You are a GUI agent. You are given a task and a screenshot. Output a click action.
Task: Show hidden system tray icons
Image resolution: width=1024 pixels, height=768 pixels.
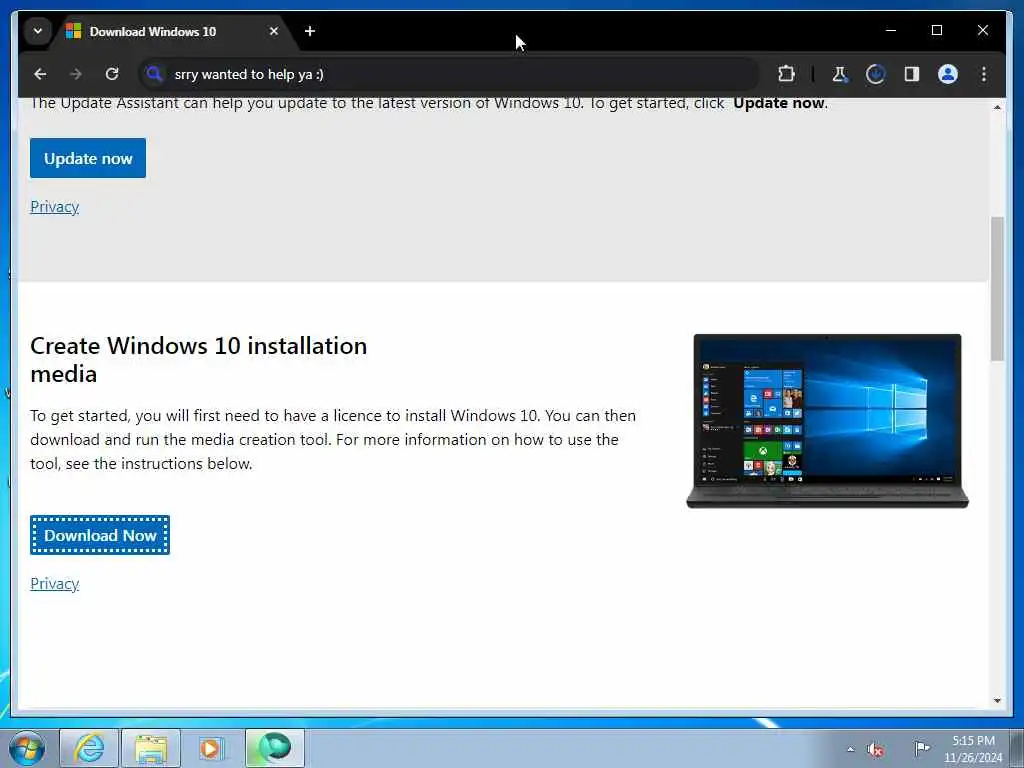(x=850, y=749)
